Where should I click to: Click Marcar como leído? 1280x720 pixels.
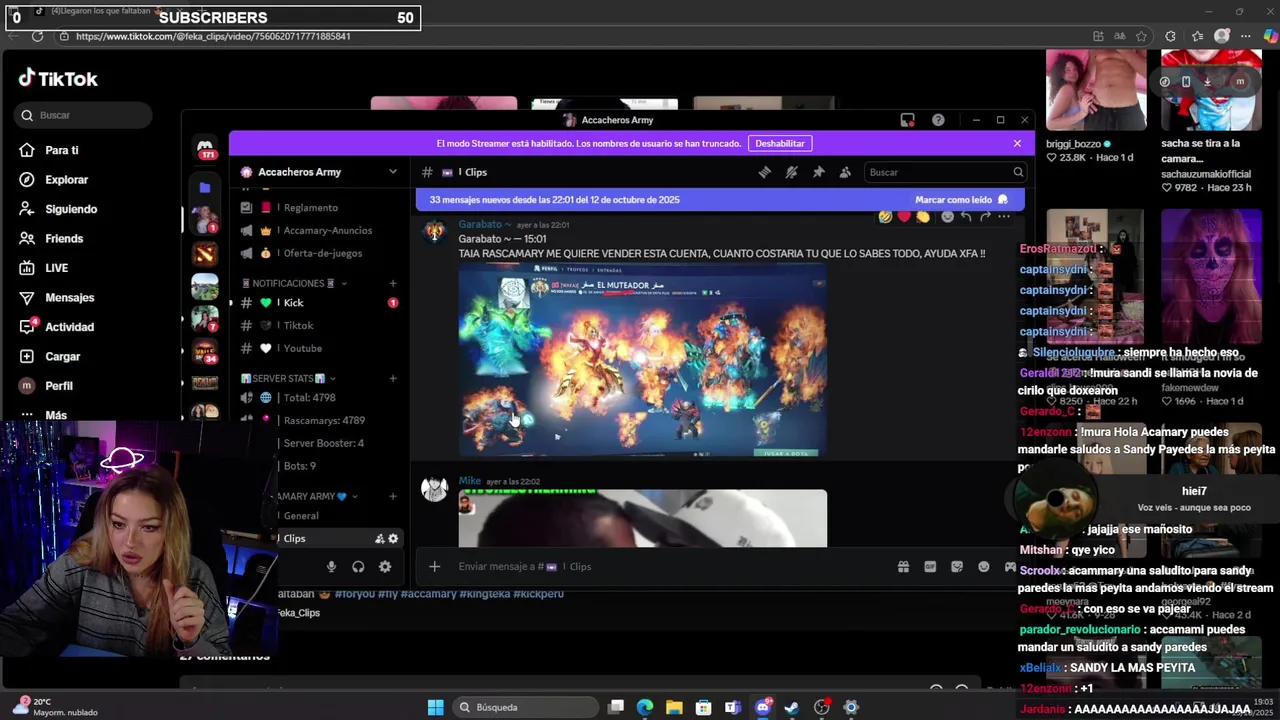[x=962, y=200]
